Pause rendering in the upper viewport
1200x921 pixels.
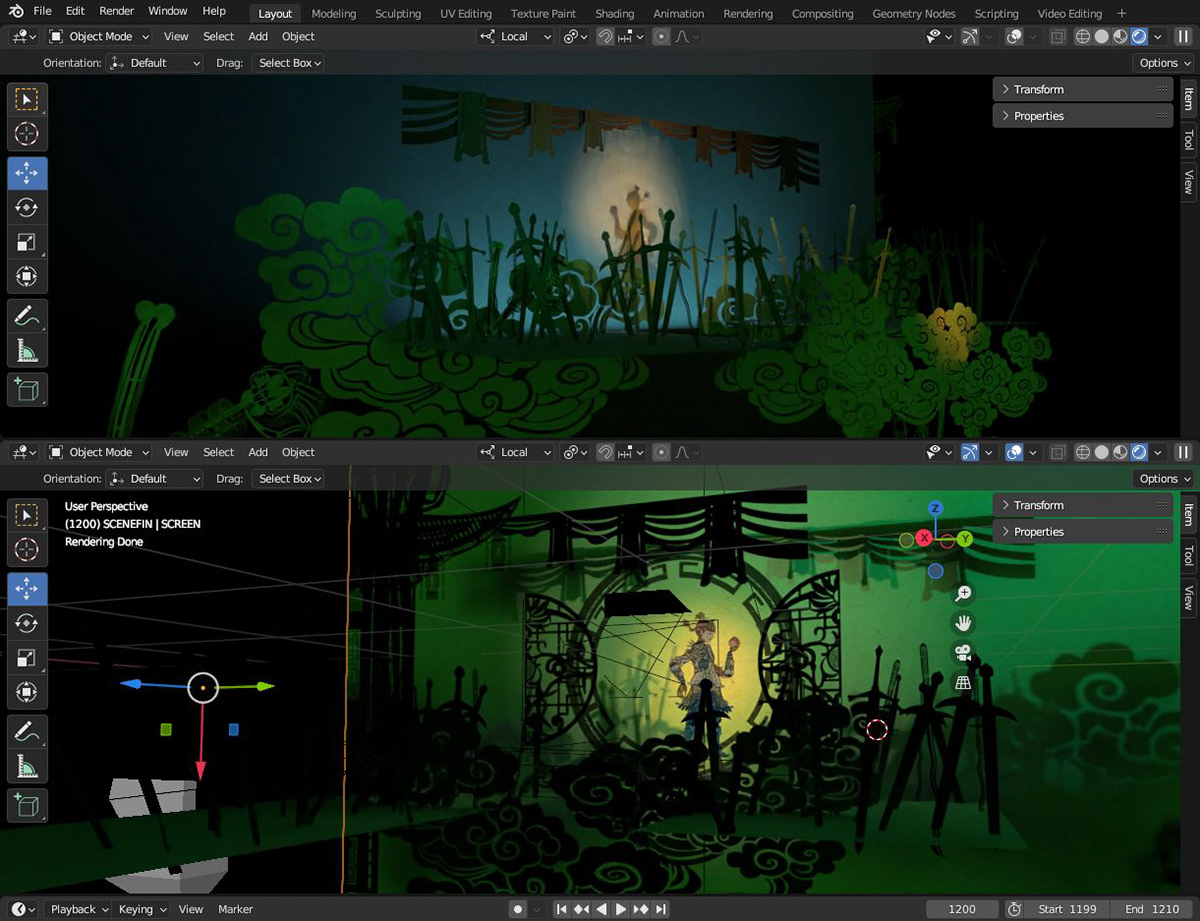coord(1183,36)
